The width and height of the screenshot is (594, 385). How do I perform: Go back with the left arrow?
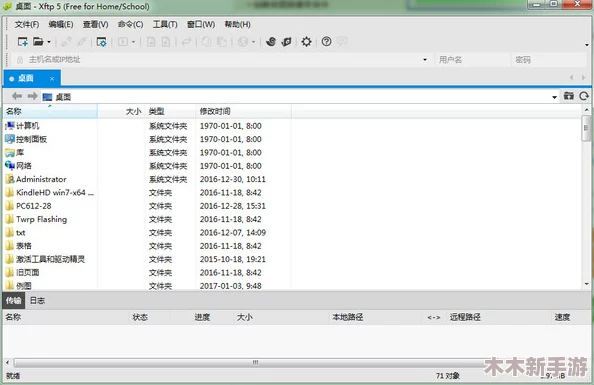(17, 96)
